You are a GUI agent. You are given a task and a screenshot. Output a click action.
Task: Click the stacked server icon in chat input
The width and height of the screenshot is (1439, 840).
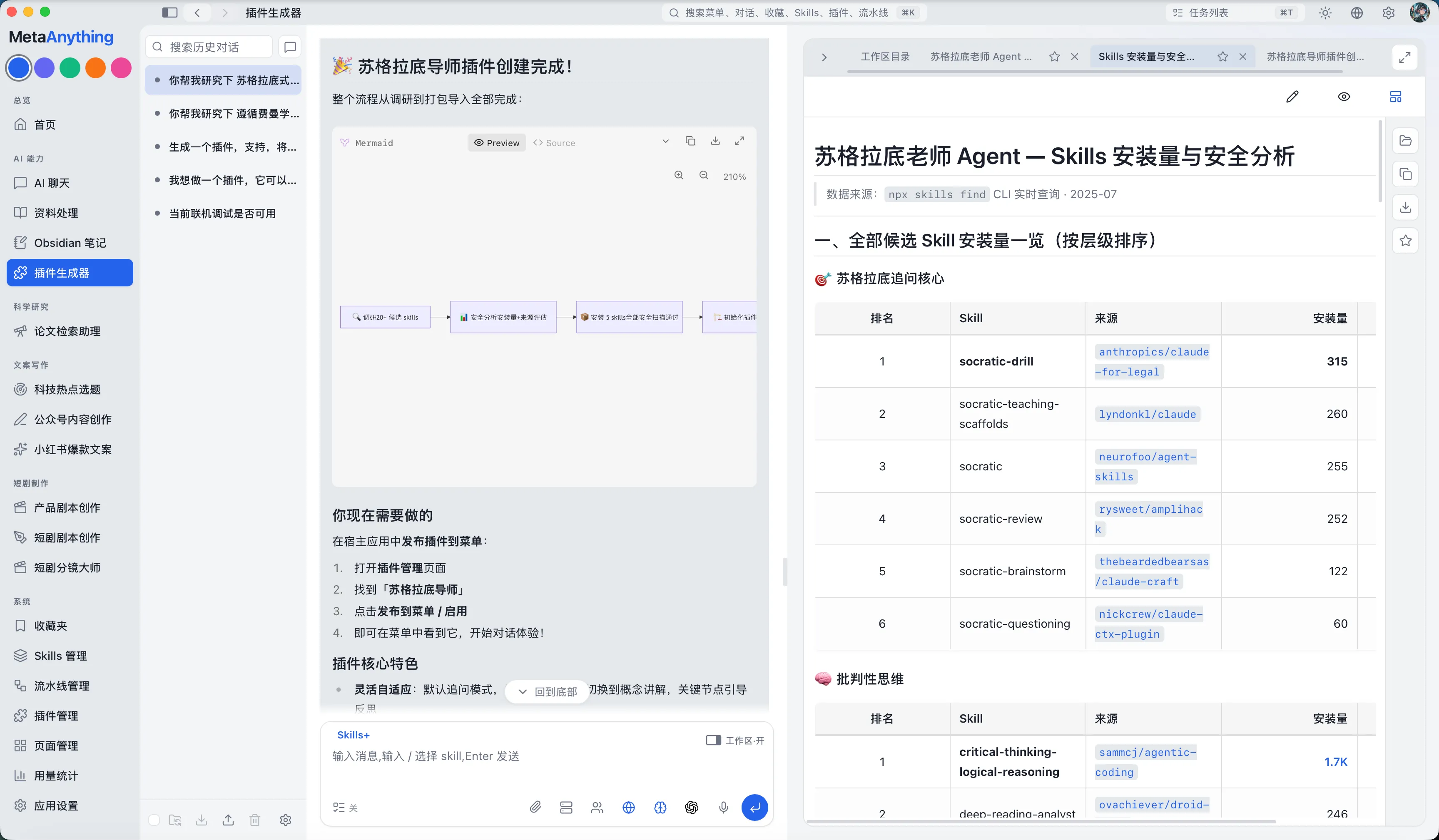click(566, 807)
